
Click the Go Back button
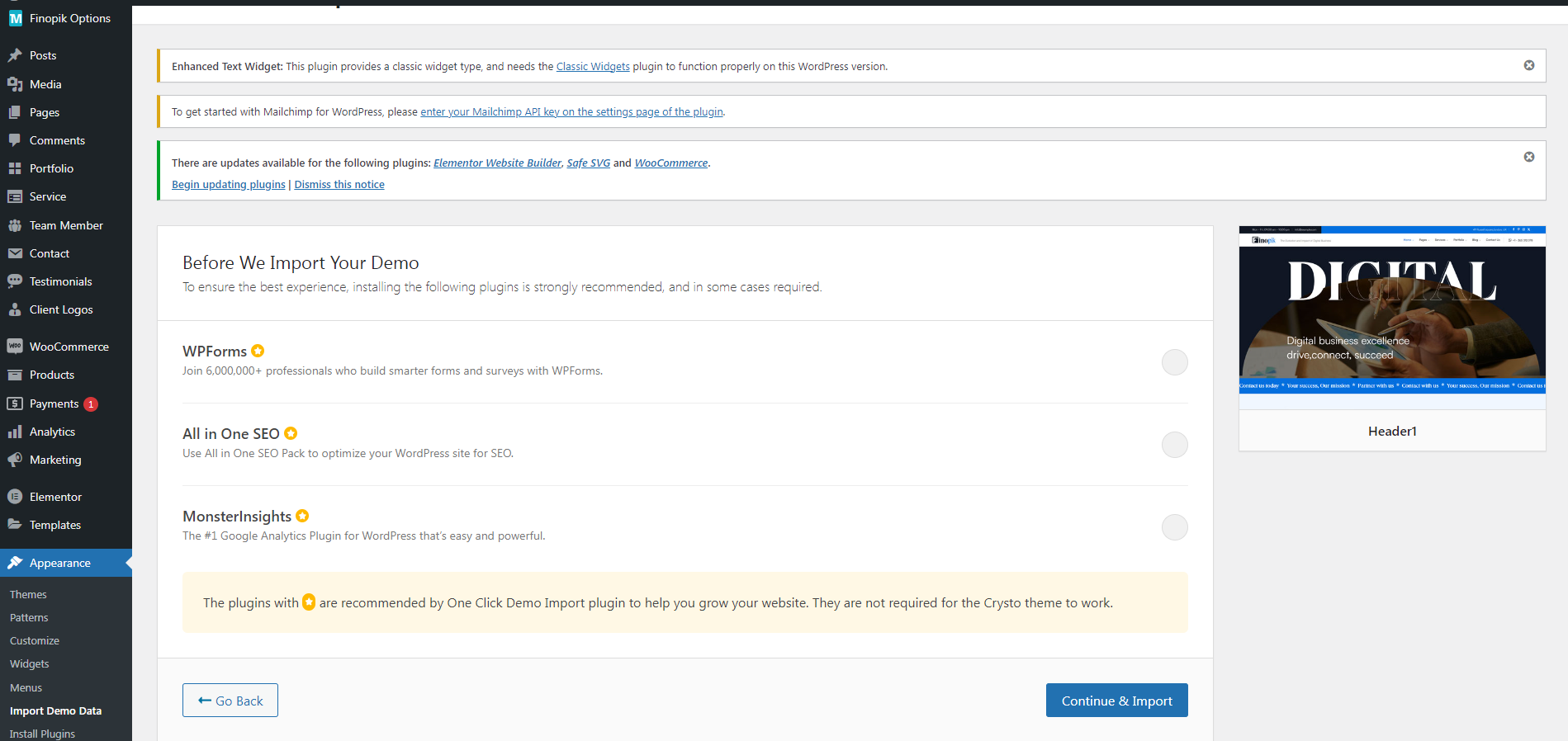(x=230, y=701)
